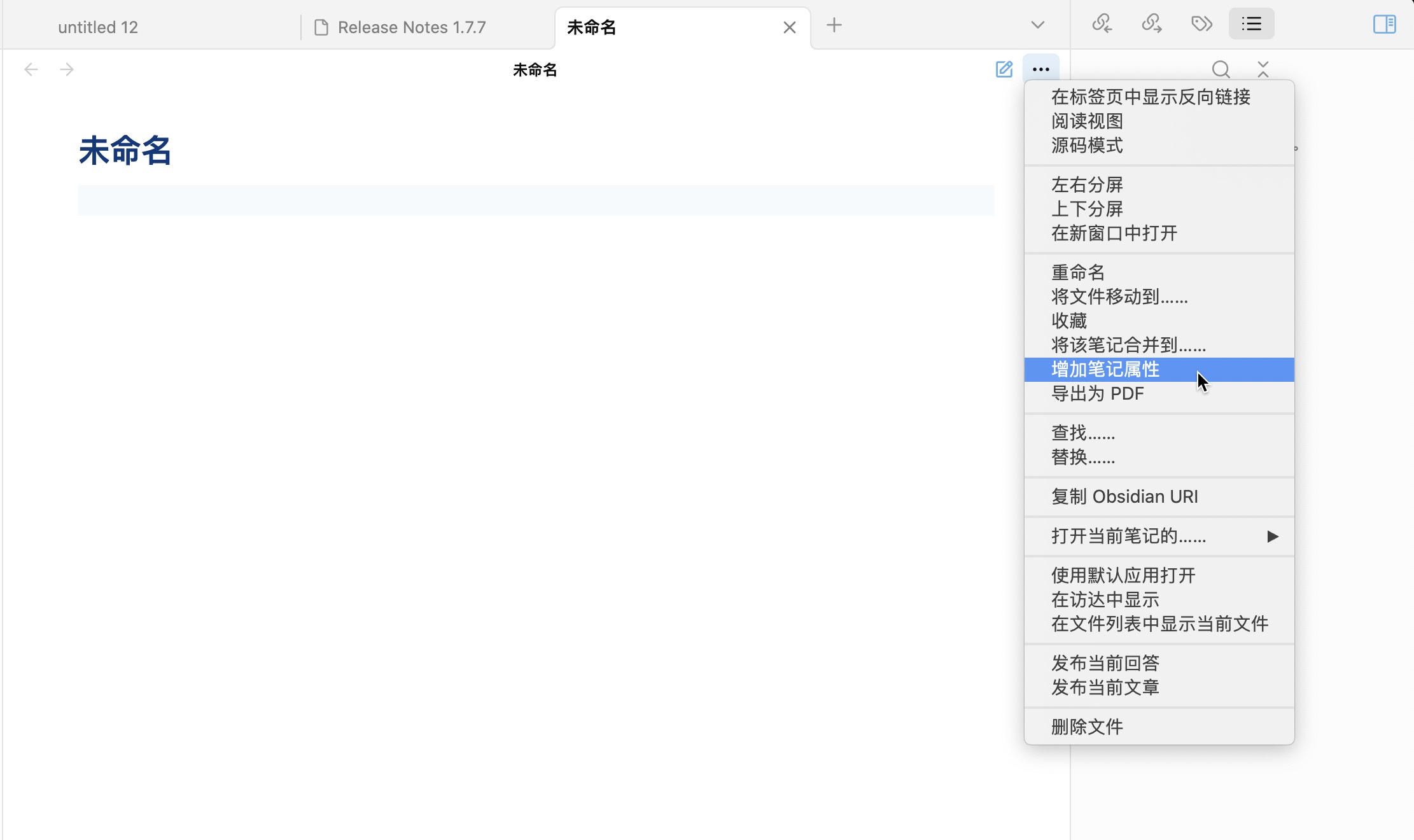Toggle 源码模式 source mode

pos(1087,145)
